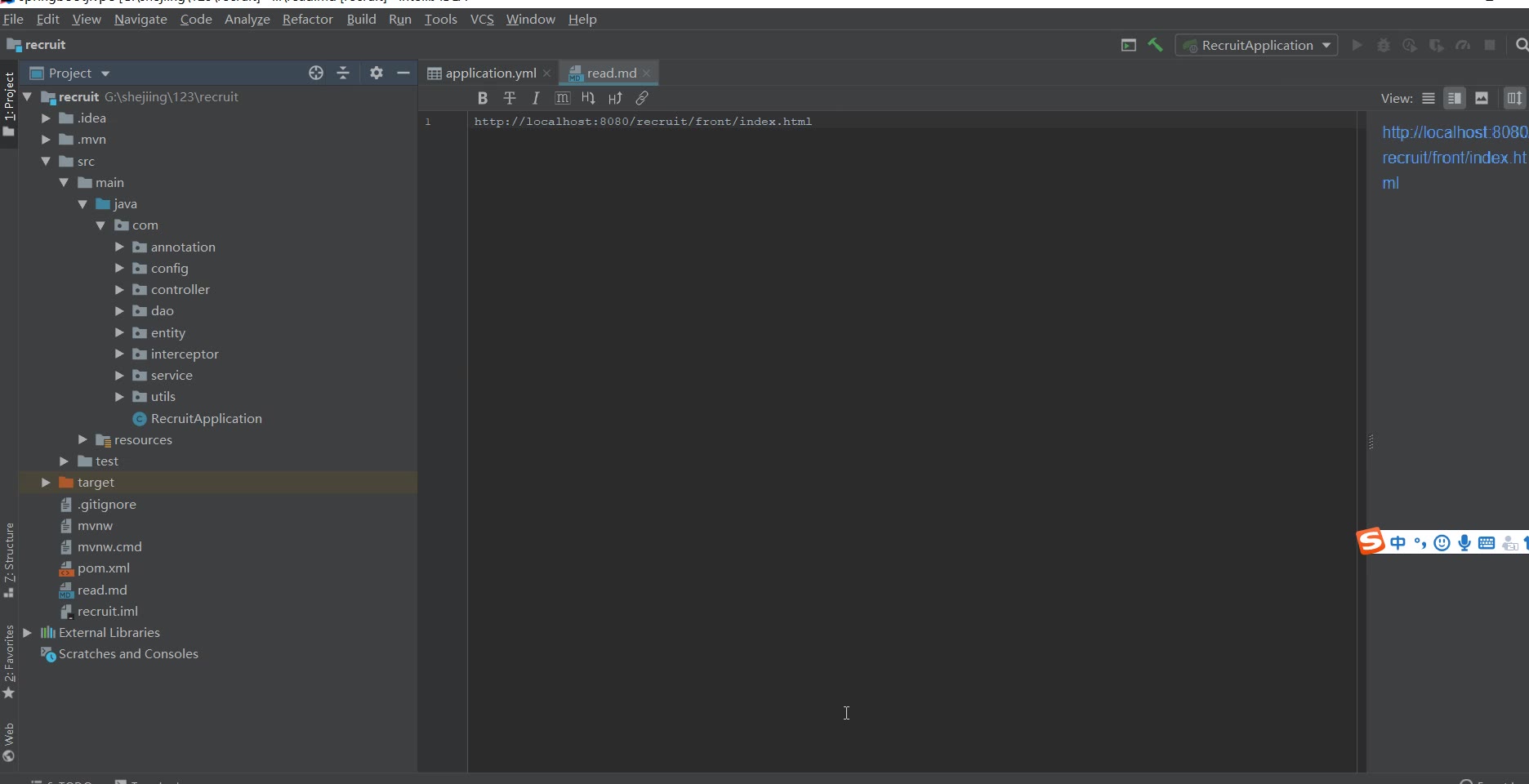Decrease header level icon in editor toolbar
1529x784 pixels.
588,98
